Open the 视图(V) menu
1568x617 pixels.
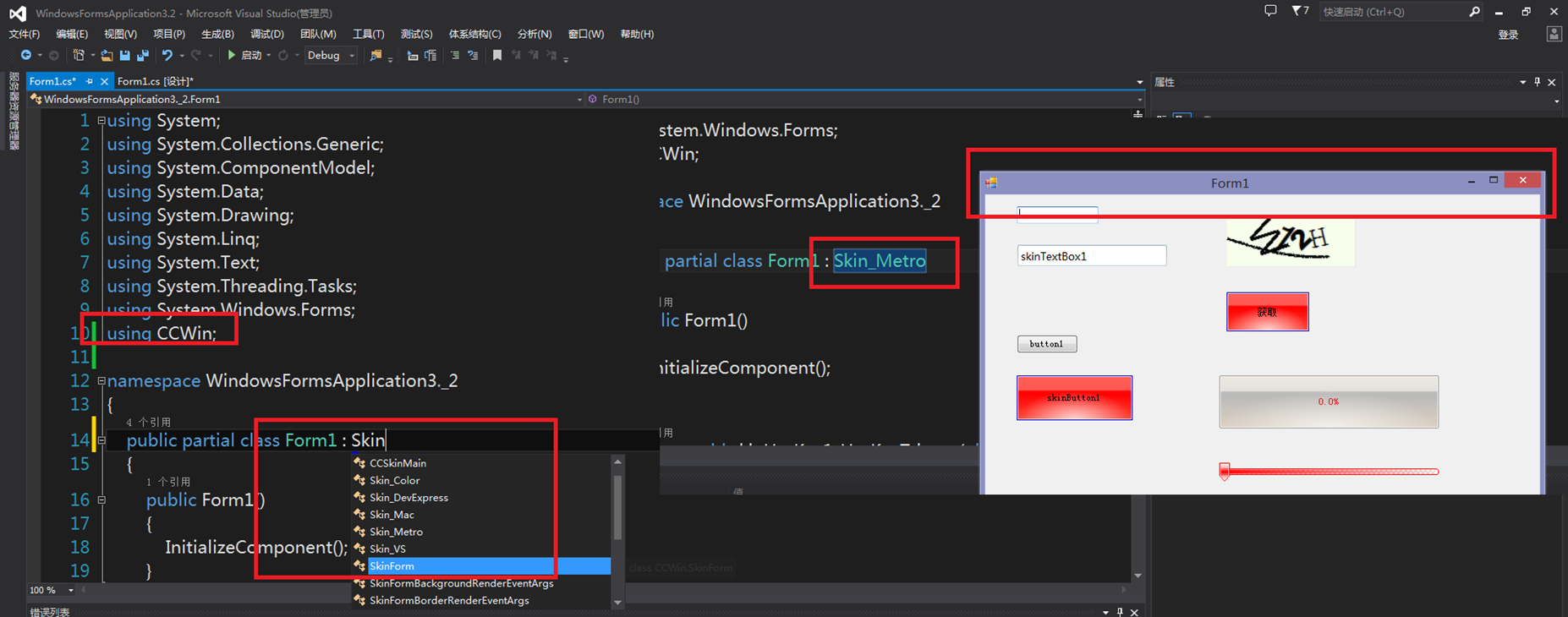point(120,35)
